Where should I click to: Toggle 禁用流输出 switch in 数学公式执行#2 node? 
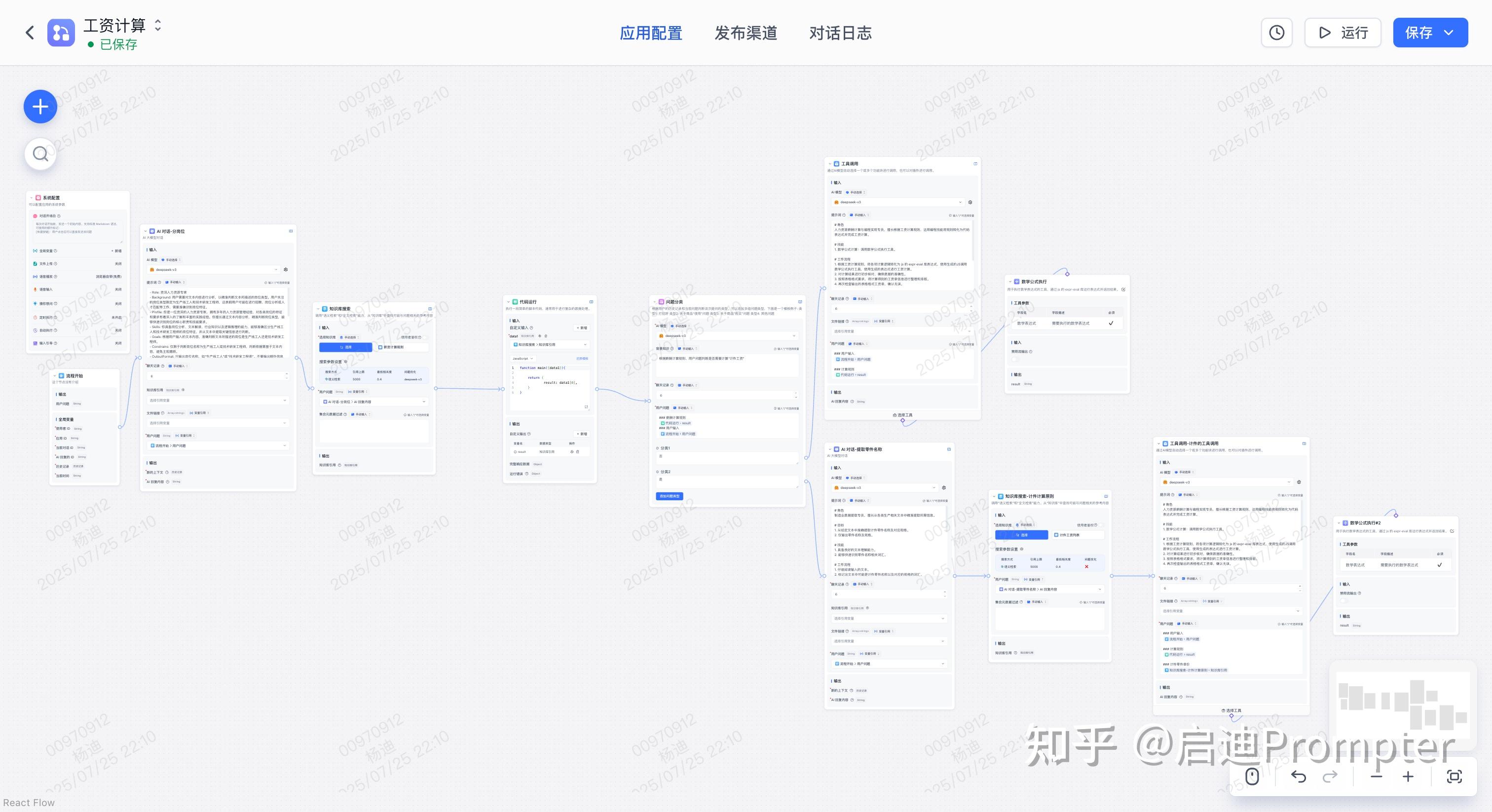[1343, 600]
